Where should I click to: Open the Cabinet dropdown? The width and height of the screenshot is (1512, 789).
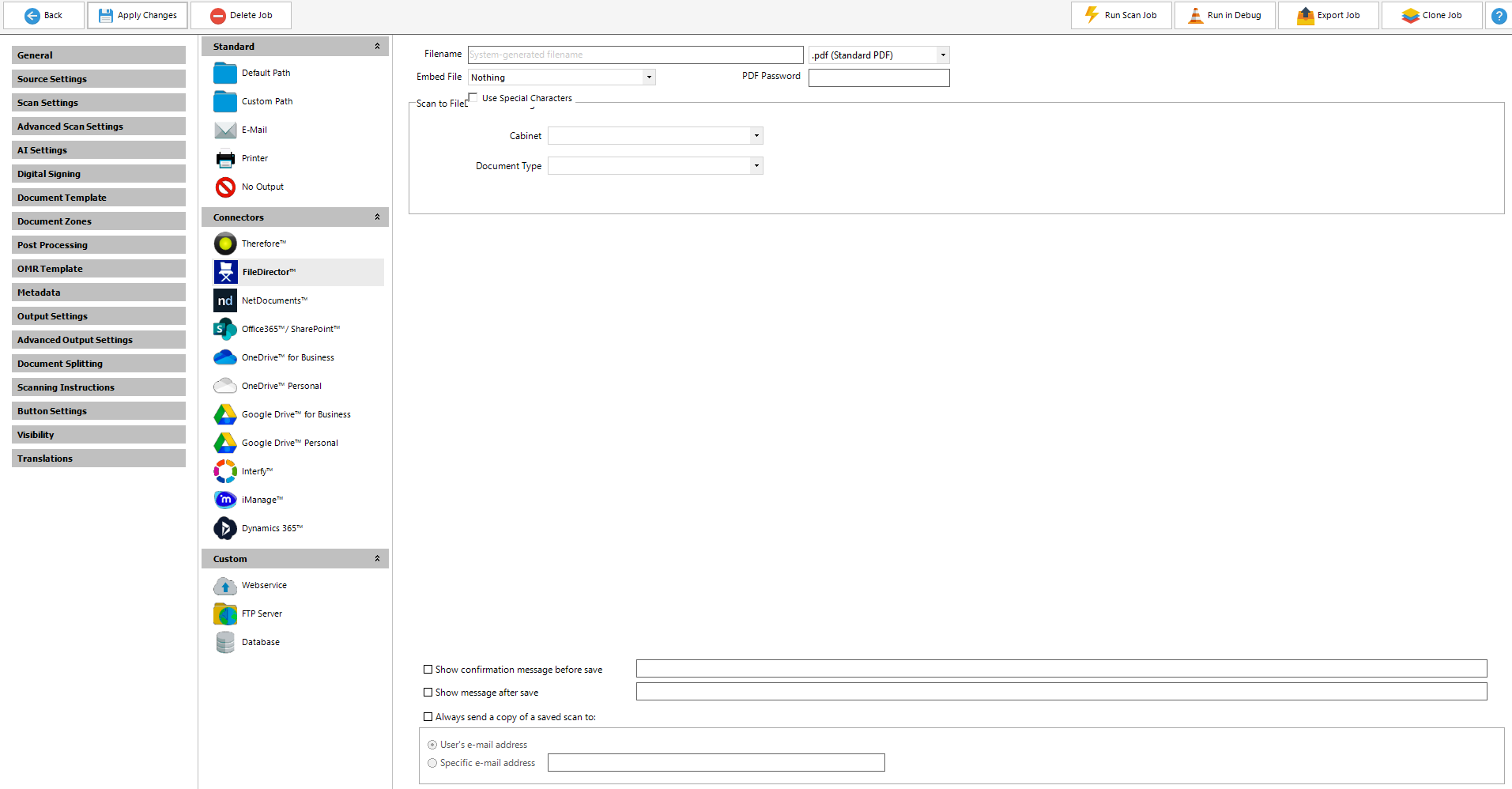tap(756, 136)
